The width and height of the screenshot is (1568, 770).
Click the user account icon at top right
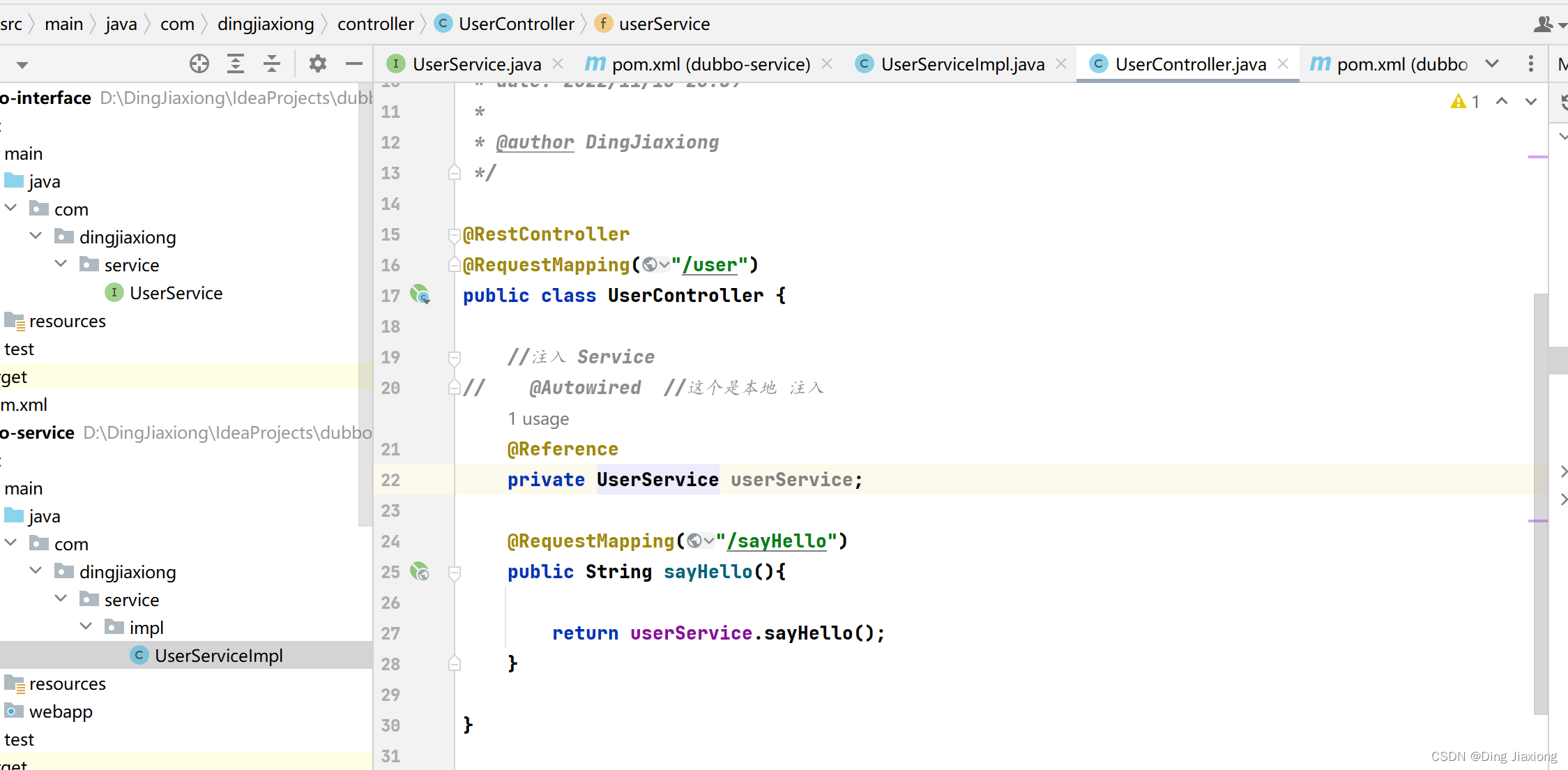(x=1544, y=24)
